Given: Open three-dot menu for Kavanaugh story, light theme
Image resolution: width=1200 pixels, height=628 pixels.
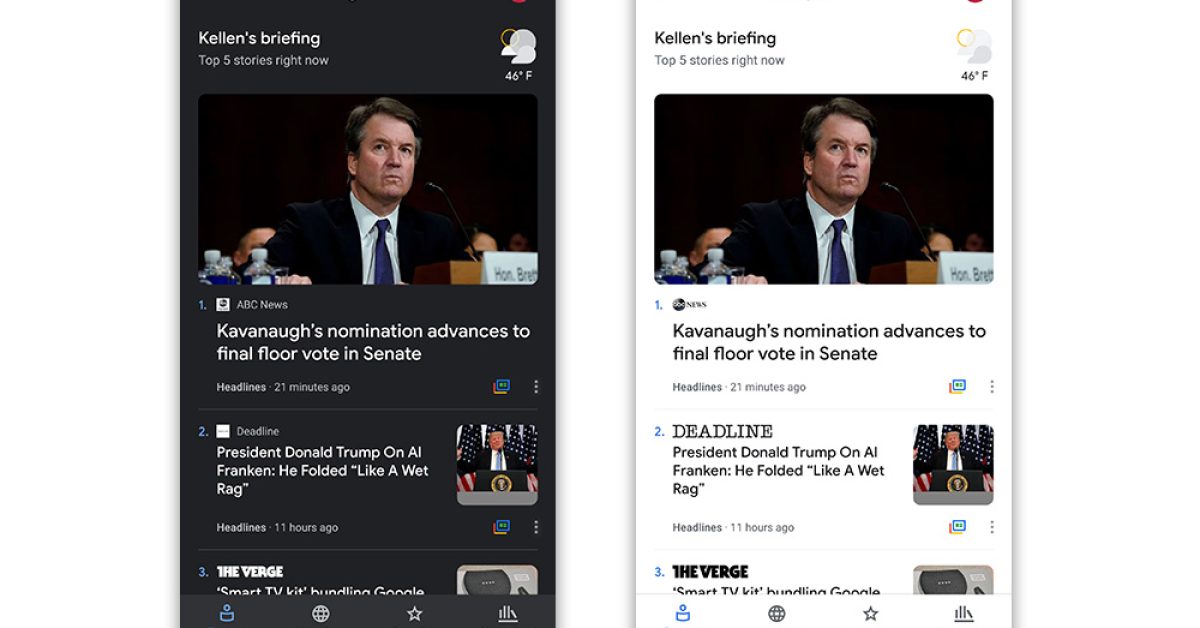Looking at the screenshot, I should [x=992, y=386].
